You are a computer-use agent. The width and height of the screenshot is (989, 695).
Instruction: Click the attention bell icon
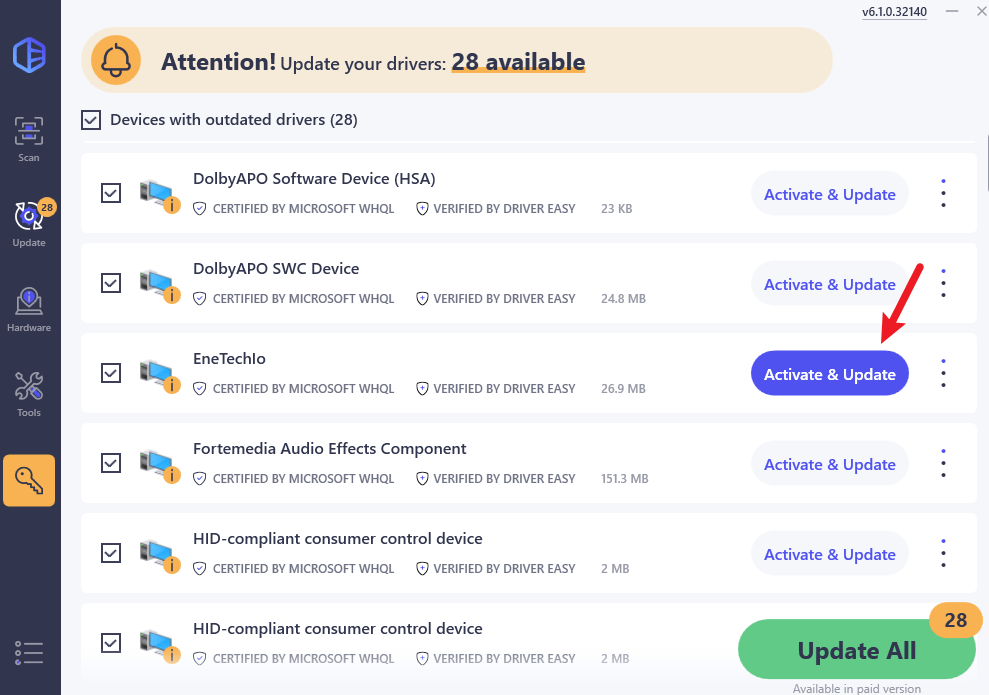point(116,61)
